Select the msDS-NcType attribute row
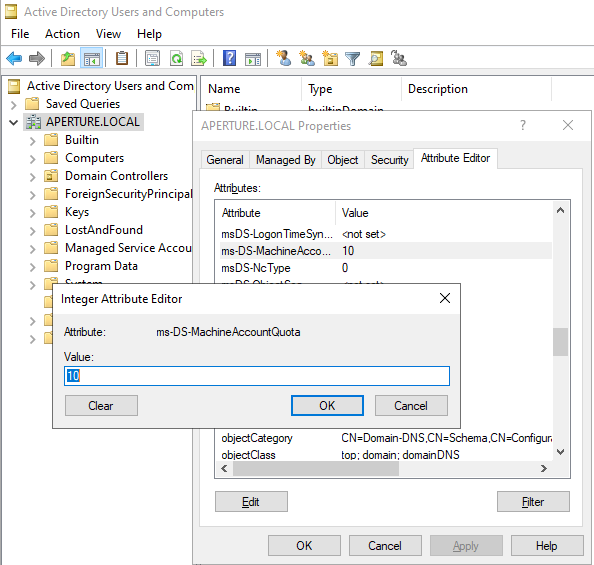The image size is (594, 565). pos(386,268)
